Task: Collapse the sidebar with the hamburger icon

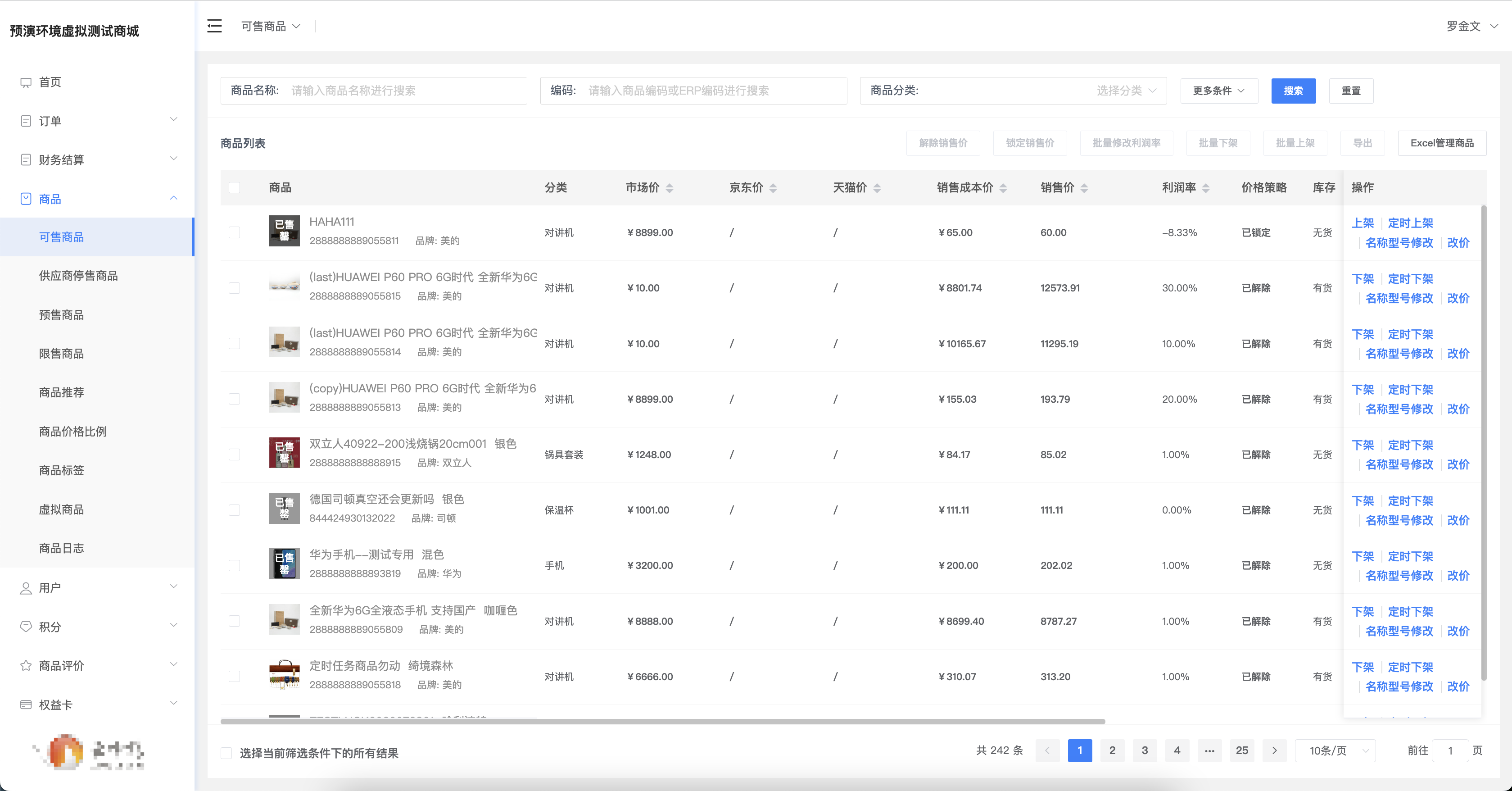Action: pos(214,26)
